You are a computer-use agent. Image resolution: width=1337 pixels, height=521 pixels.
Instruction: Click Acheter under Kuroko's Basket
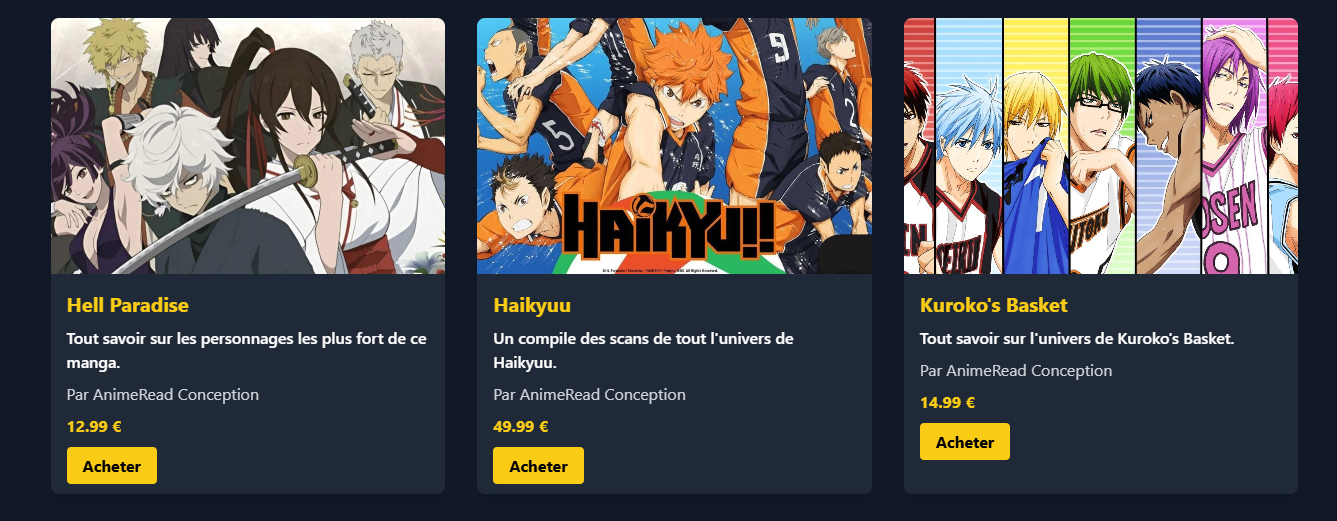pyautogui.click(x=965, y=442)
